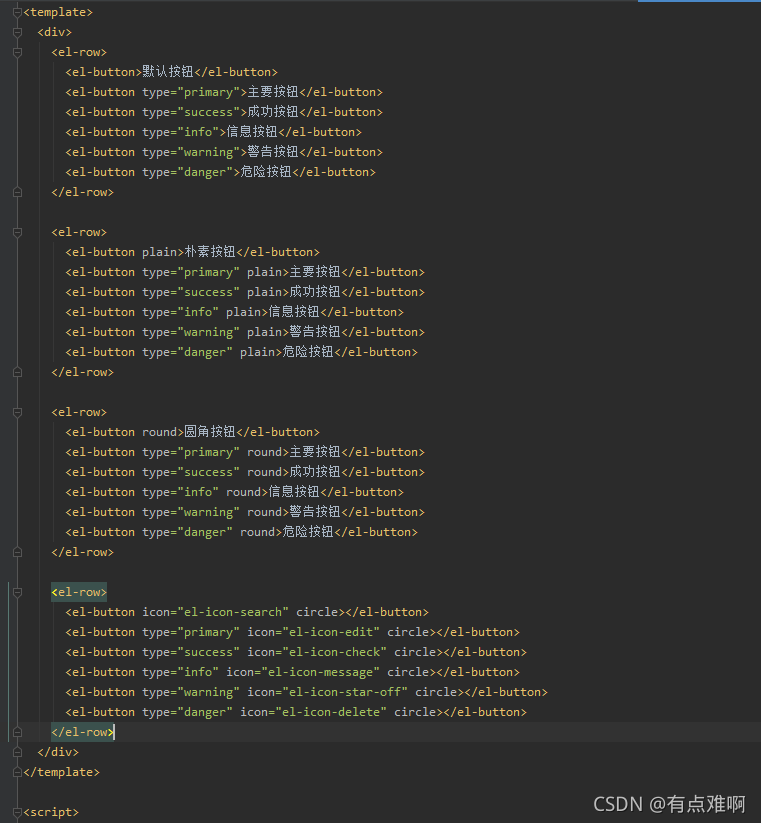Click the success 成功按钮 line without plain or round
Screen dimensions: 761x823
[x=224, y=112]
